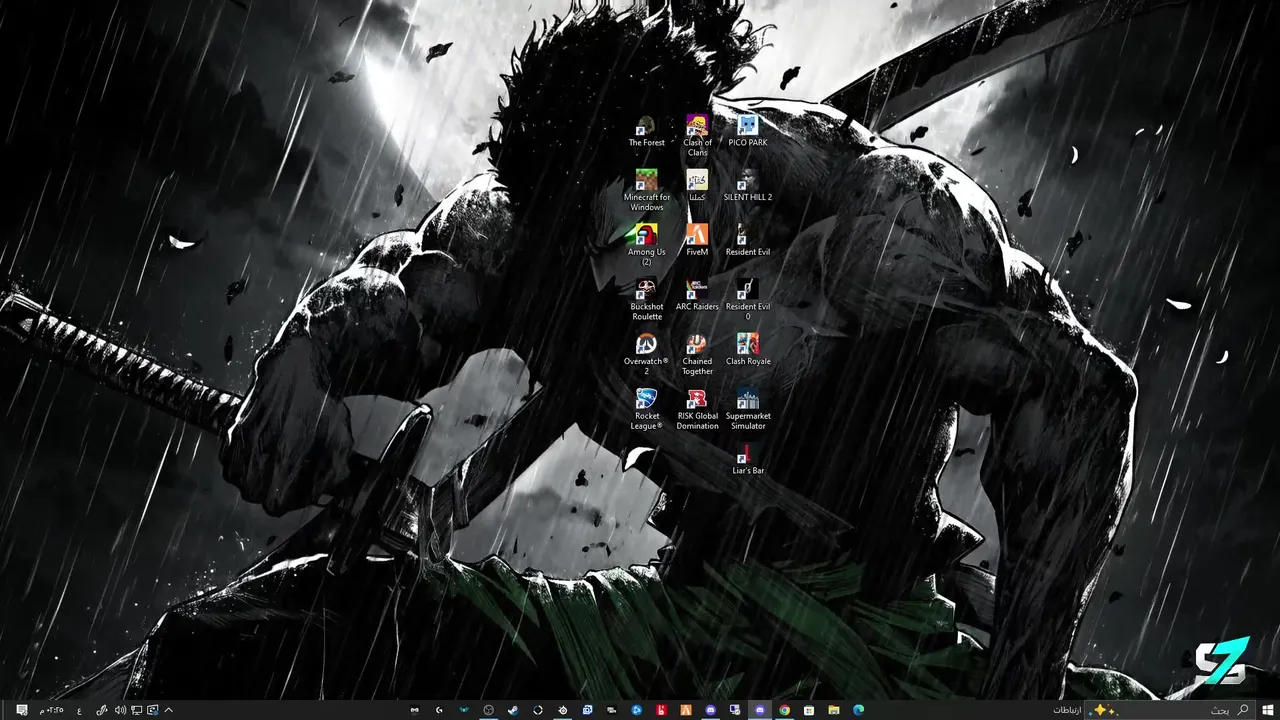Show hidden system tray icons
The height and width of the screenshot is (720, 1280).
(168, 710)
